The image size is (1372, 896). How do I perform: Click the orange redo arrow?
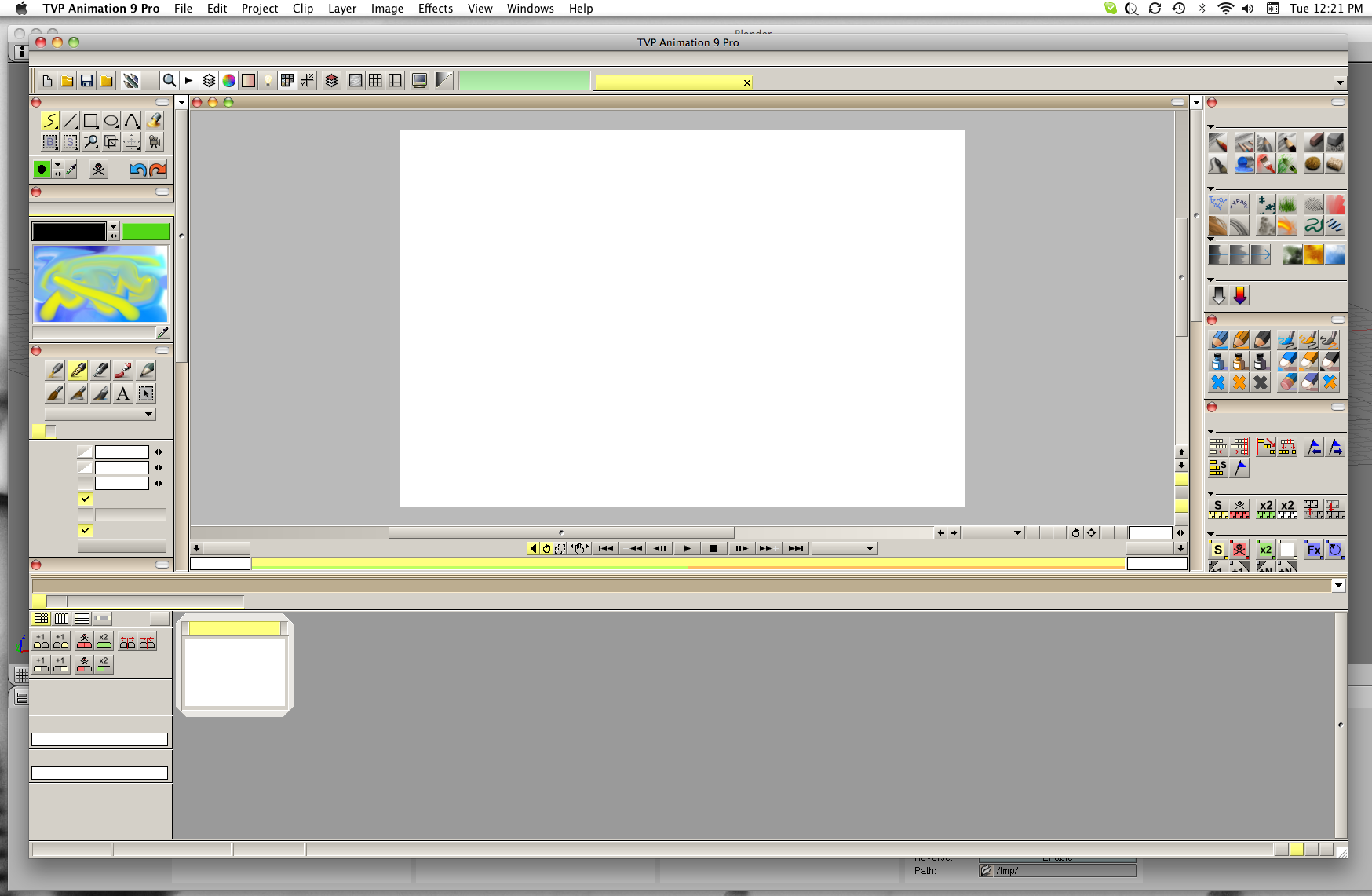[158, 169]
